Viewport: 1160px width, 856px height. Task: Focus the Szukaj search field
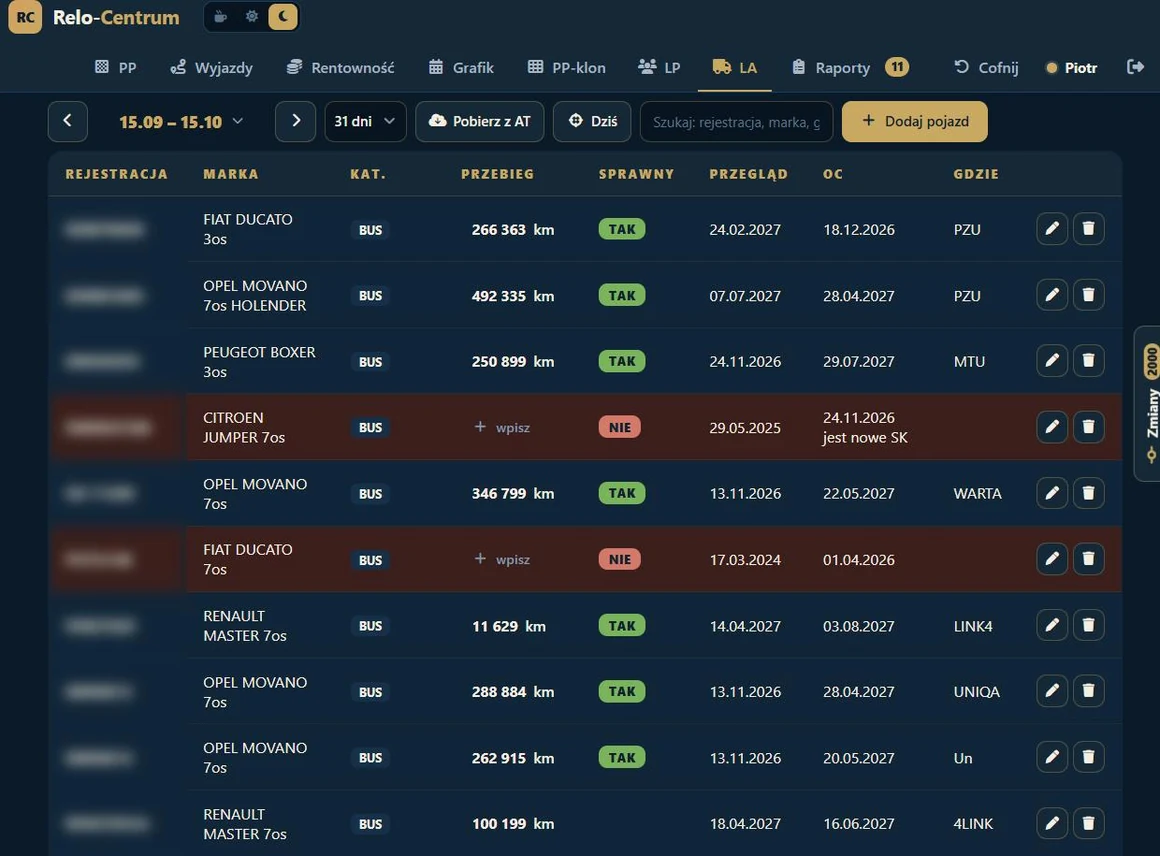tap(736, 121)
